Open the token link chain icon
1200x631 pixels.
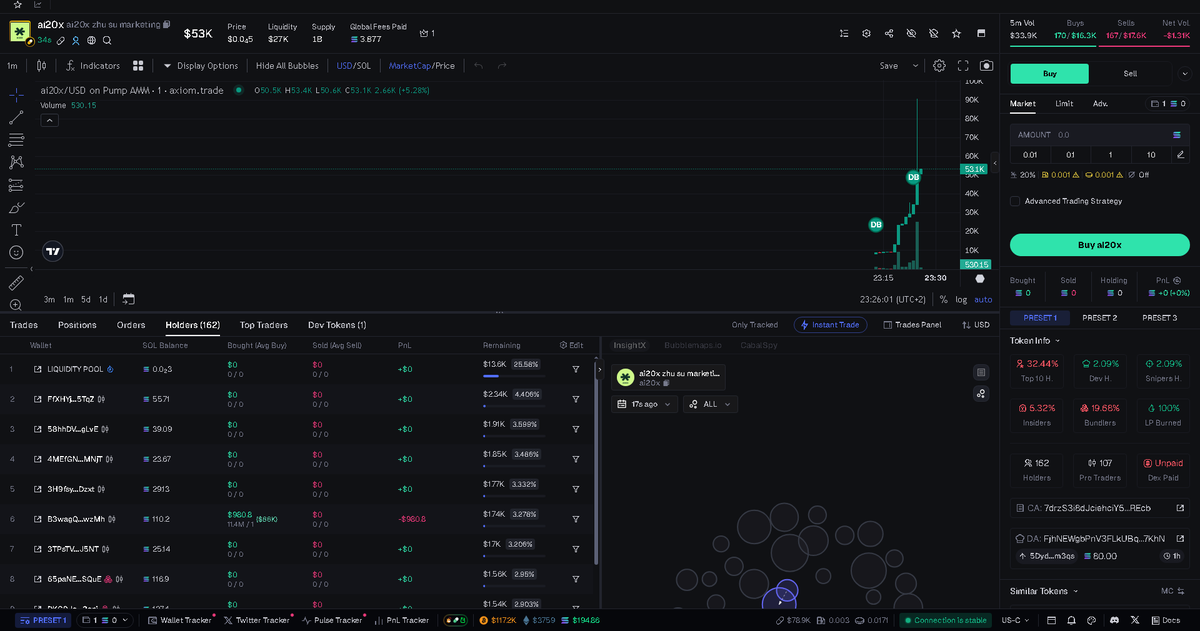click(x=61, y=41)
